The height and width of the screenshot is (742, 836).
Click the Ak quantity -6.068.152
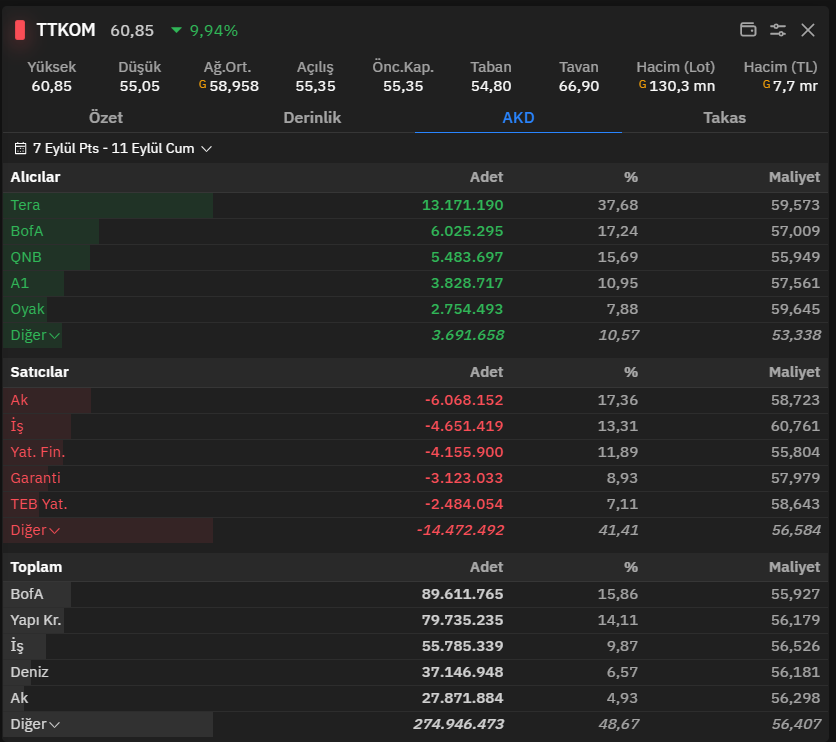(x=464, y=400)
